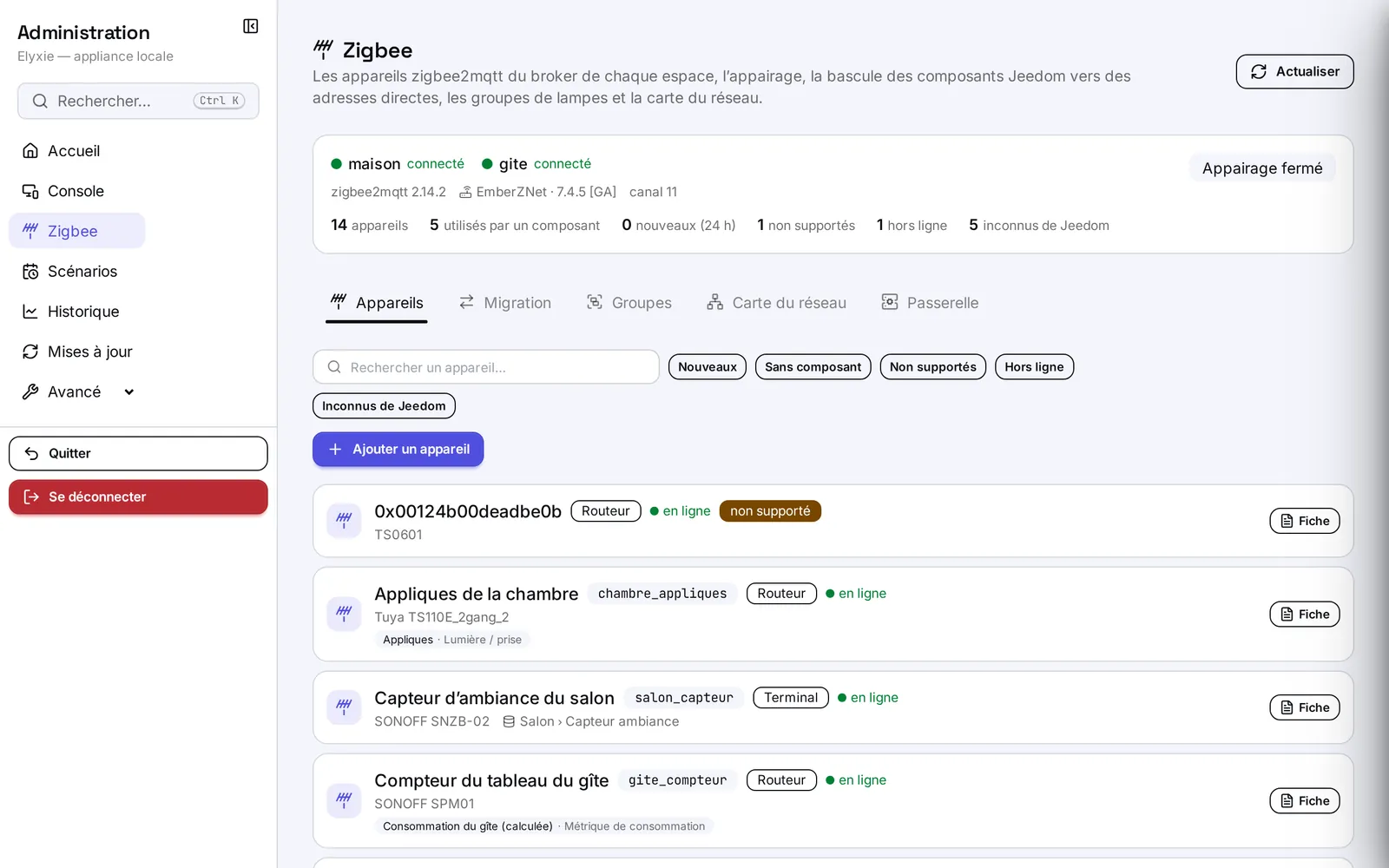Toggle the Hors ligne filter
This screenshot has width=1389, height=868.
click(x=1034, y=367)
